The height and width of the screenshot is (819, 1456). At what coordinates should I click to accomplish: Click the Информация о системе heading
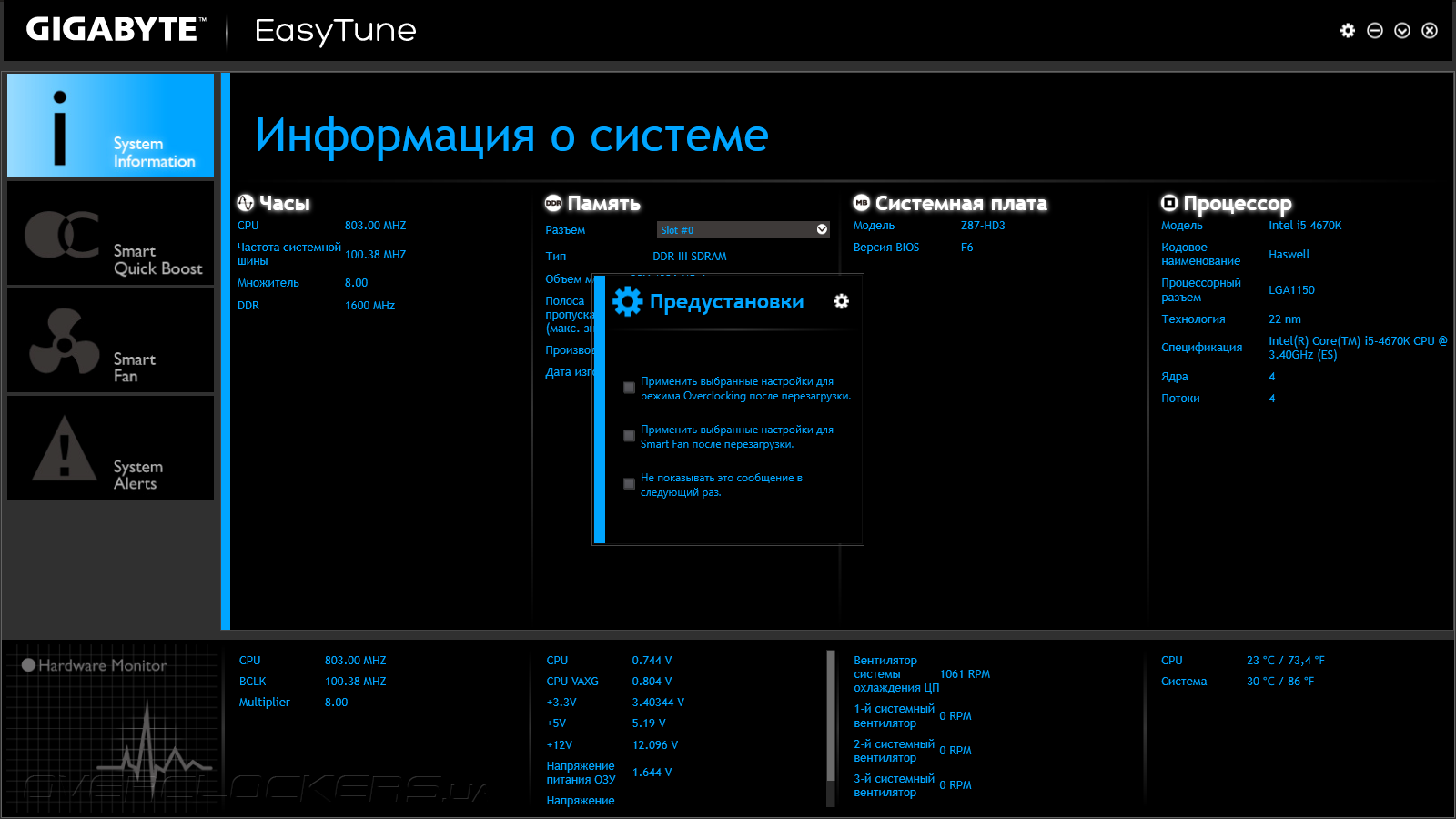tap(511, 136)
